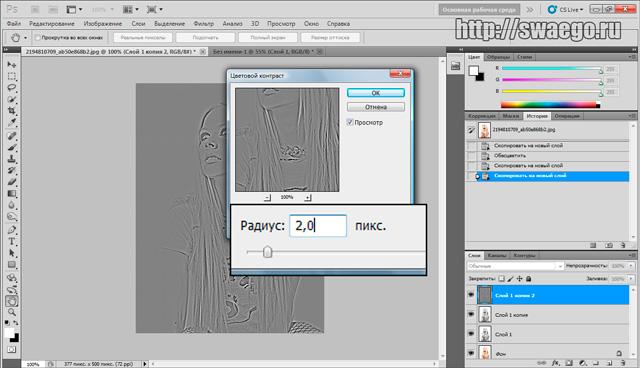Hide the 'Слой 1' layer
Viewport: 640px width, 368px height.
click(x=471, y=333)
